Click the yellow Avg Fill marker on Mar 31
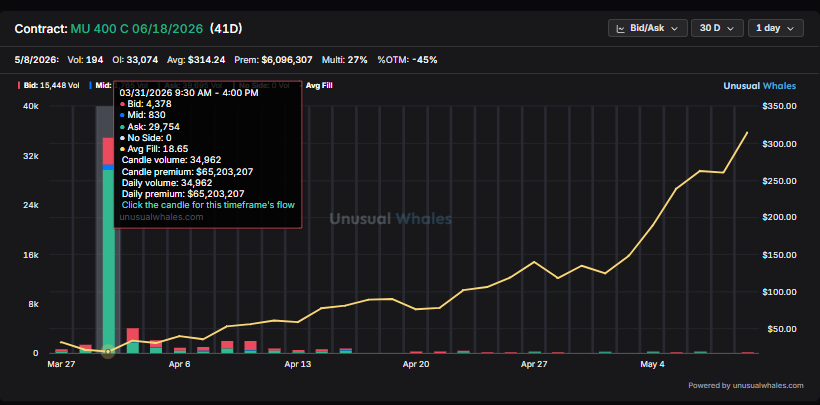The image size is (820, 405). point(108,352)
